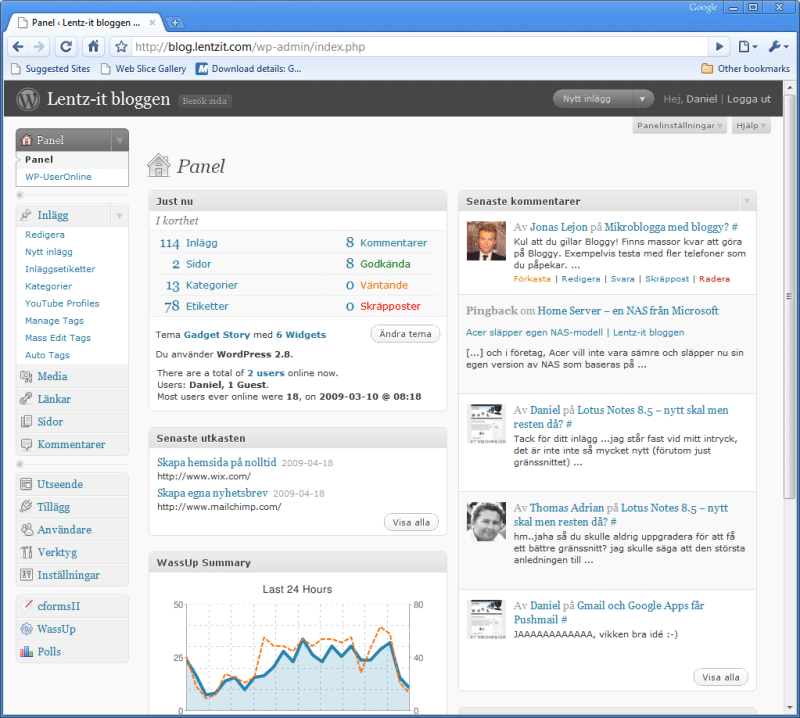Open the Panelinställningar screen options
The height and width of the screenshot is (718, 800).
click(x=678, y=126)
